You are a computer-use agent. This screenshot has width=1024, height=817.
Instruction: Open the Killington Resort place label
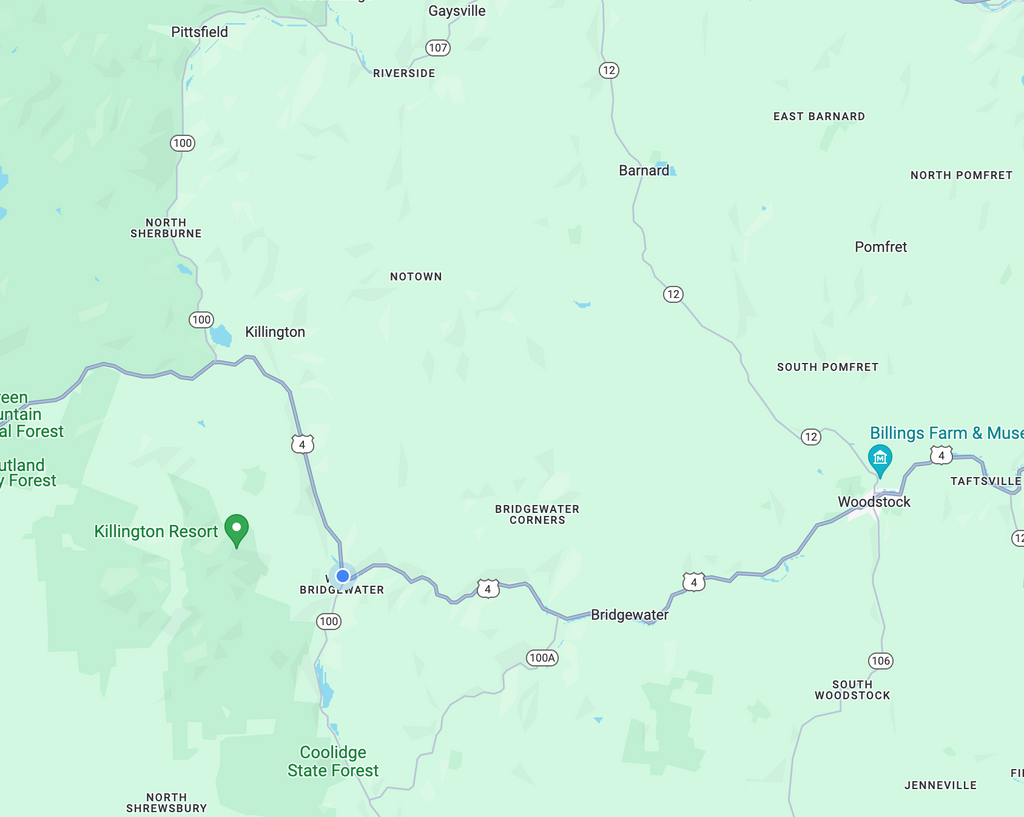click(x=155, y=531)
